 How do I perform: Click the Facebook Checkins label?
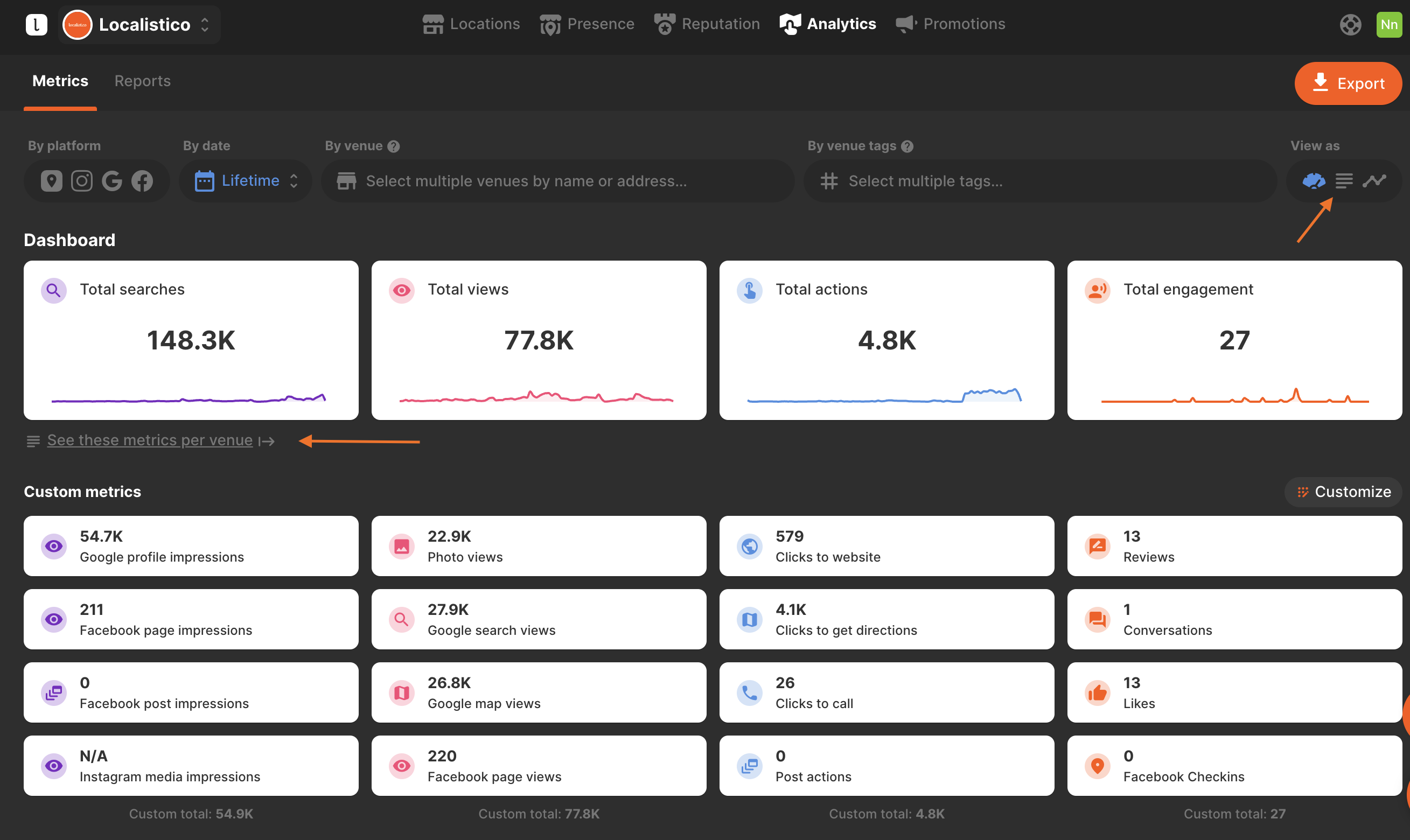(x=1184, y=777)
